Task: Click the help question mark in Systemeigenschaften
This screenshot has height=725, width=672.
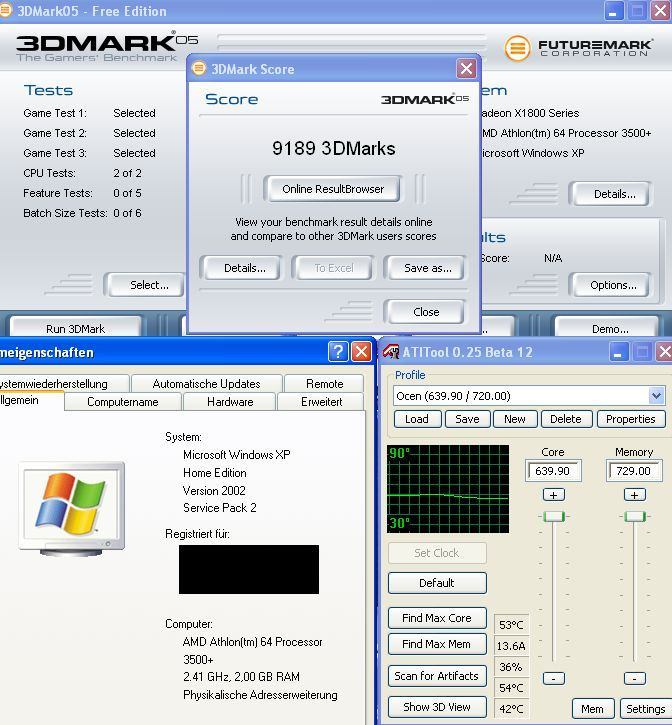Action: click(x=338, y=352)
